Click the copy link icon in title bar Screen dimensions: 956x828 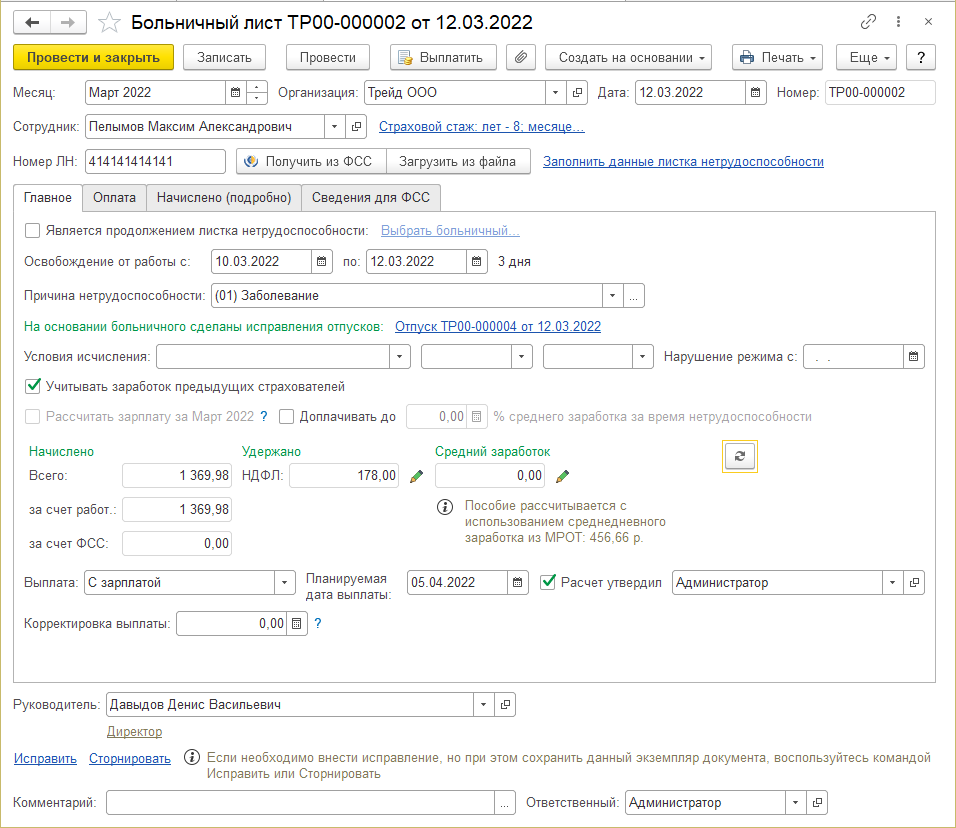(868, 22)
